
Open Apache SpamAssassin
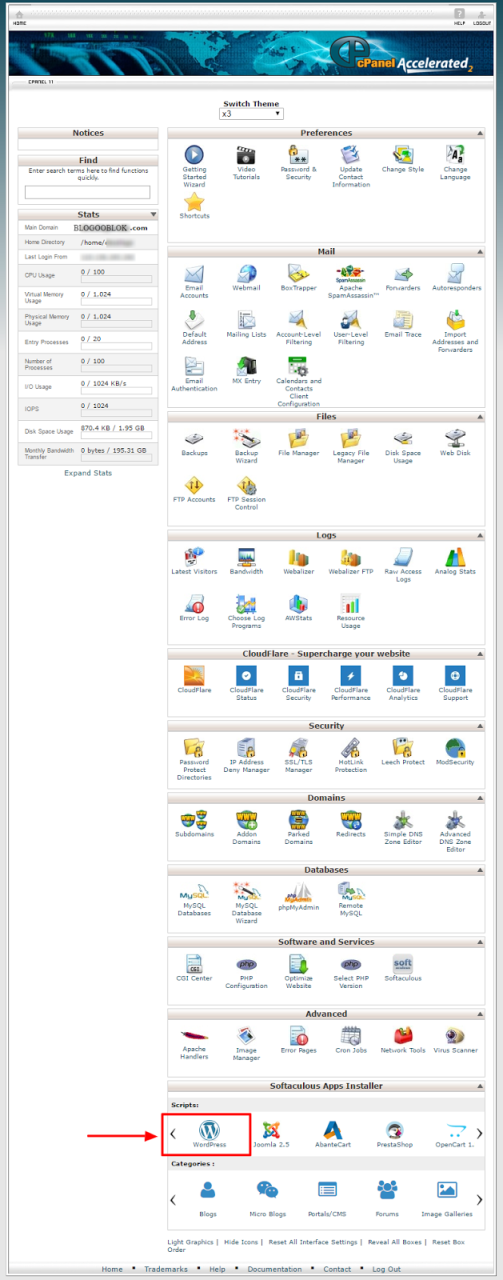[350, 272]
